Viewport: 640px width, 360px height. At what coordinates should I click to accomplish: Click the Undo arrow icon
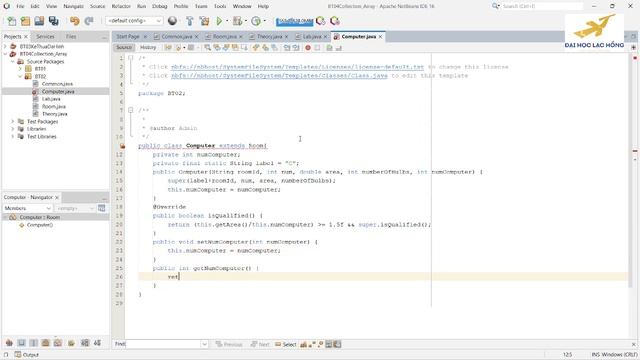pyautogui.click(x=75, y=21)
